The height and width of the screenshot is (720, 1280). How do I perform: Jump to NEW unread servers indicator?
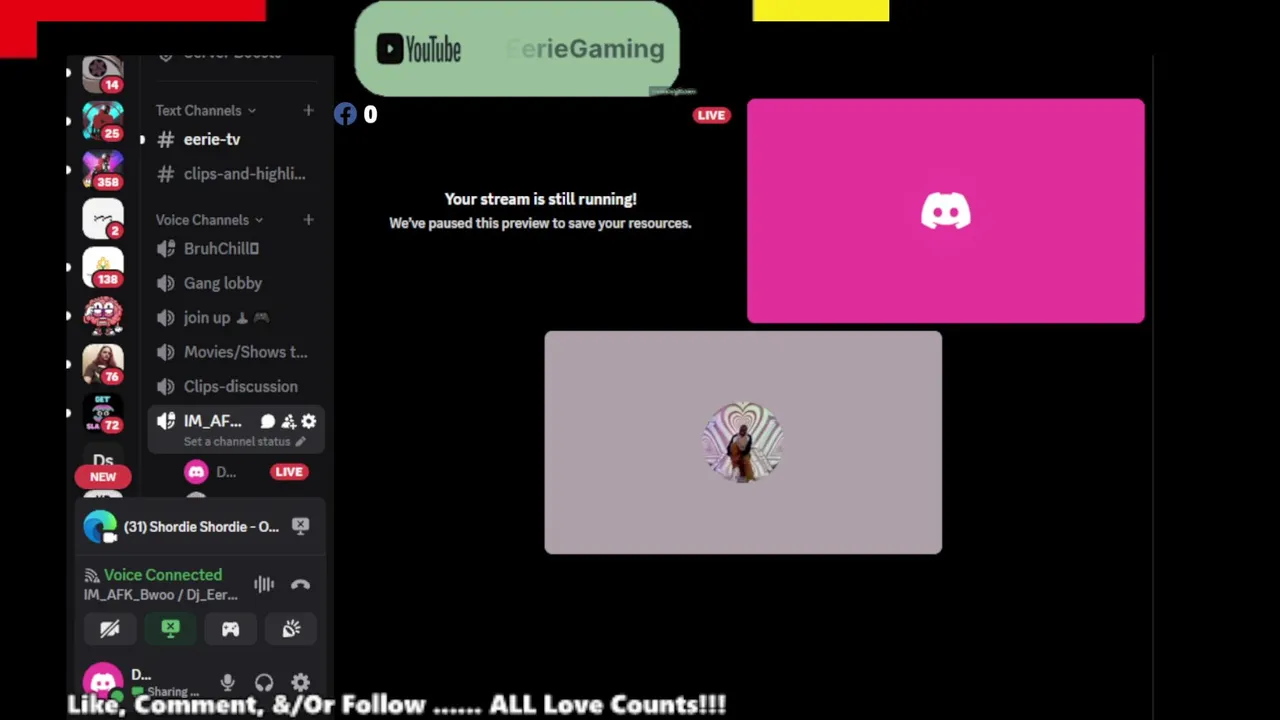pos(102,477)
